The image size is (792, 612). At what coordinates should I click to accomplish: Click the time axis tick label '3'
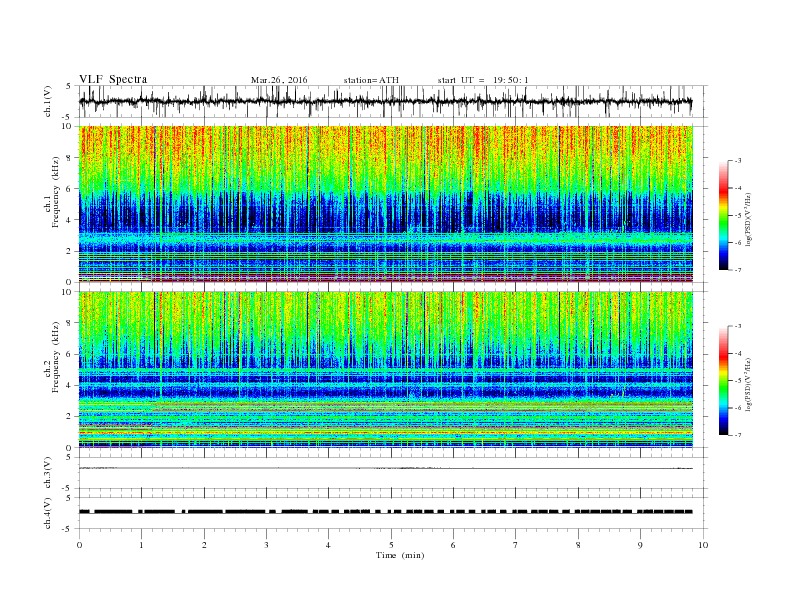[x=266, y=545]
